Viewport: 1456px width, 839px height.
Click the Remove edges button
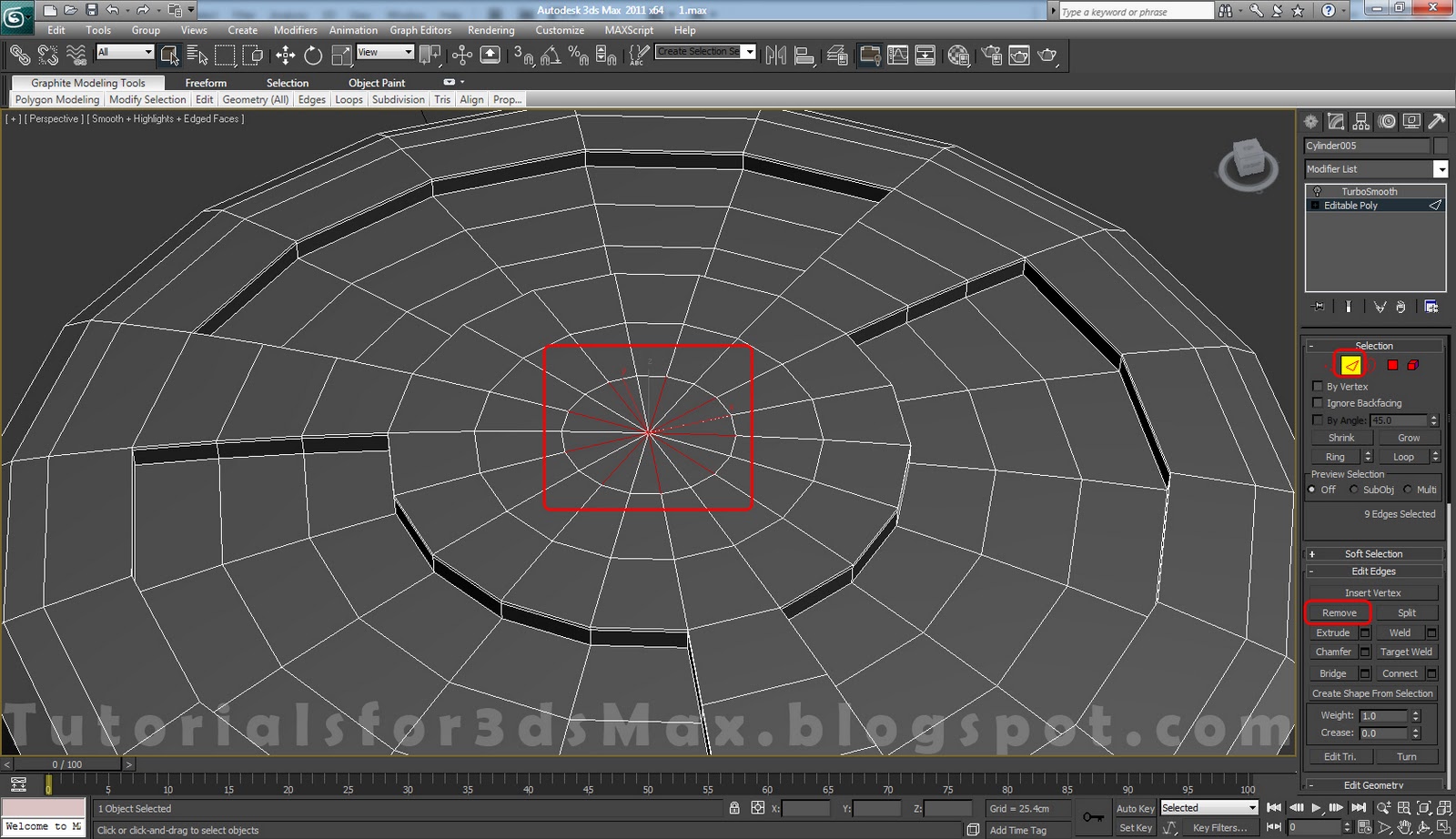tap(1339, 612)
